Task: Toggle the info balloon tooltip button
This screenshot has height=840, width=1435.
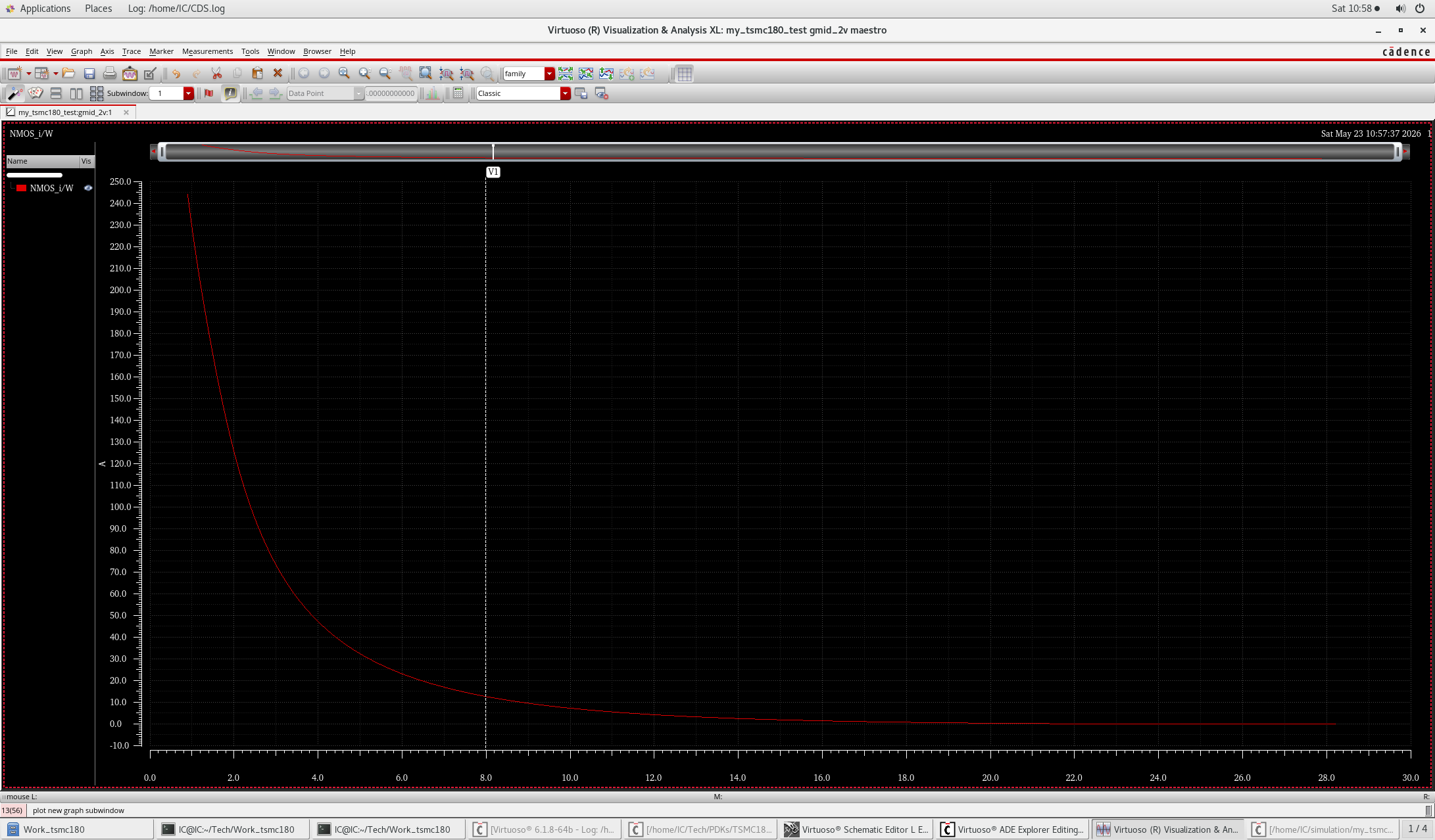Action: click(230, 93)
